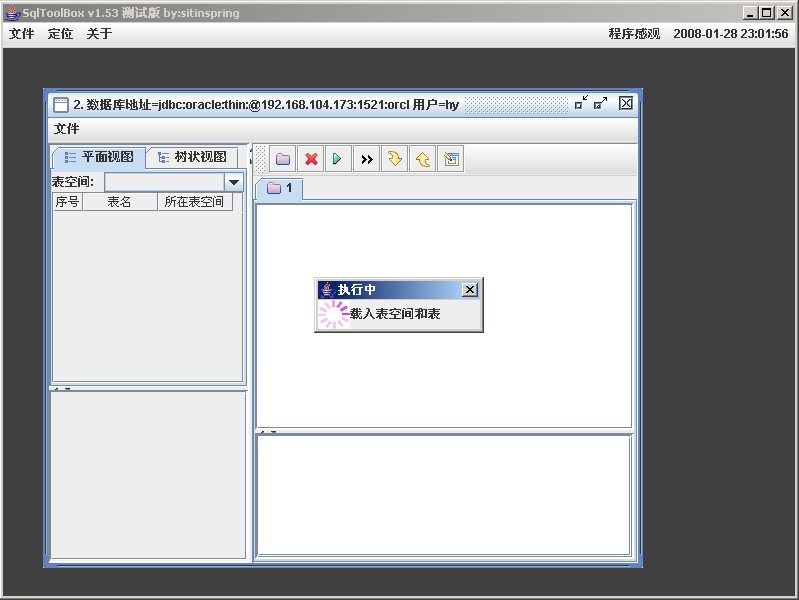
Task: Click the yellow down-turn arrow icon
Action: pos(394,159)
